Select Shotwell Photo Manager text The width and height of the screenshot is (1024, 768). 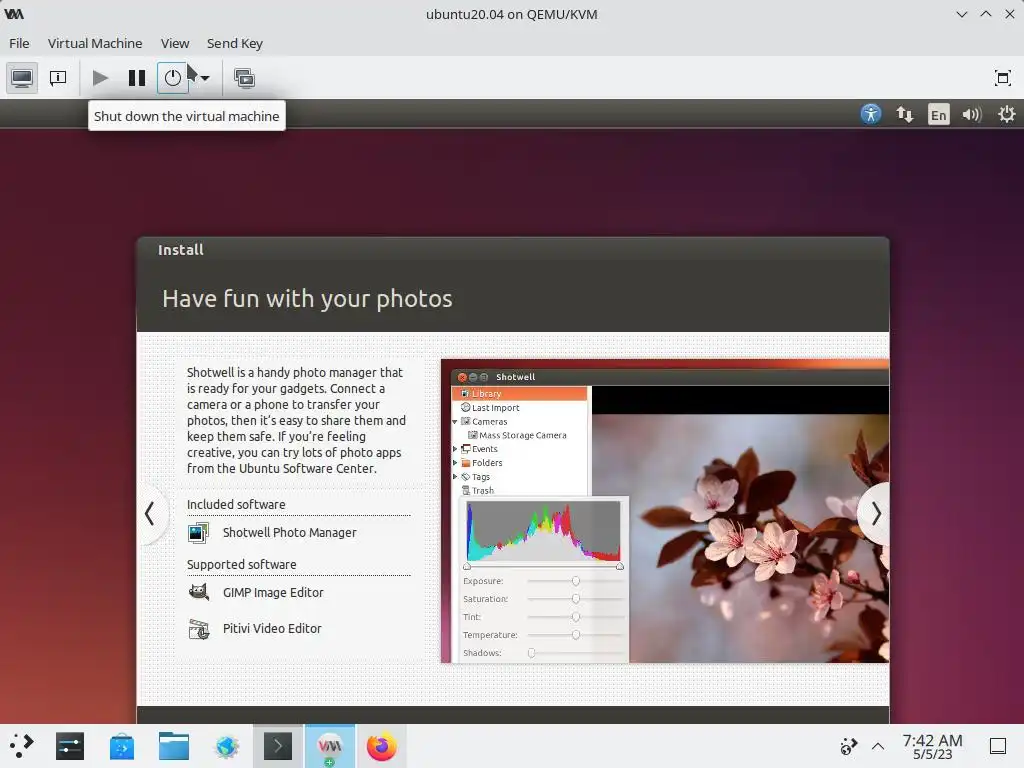coord(289,532)
